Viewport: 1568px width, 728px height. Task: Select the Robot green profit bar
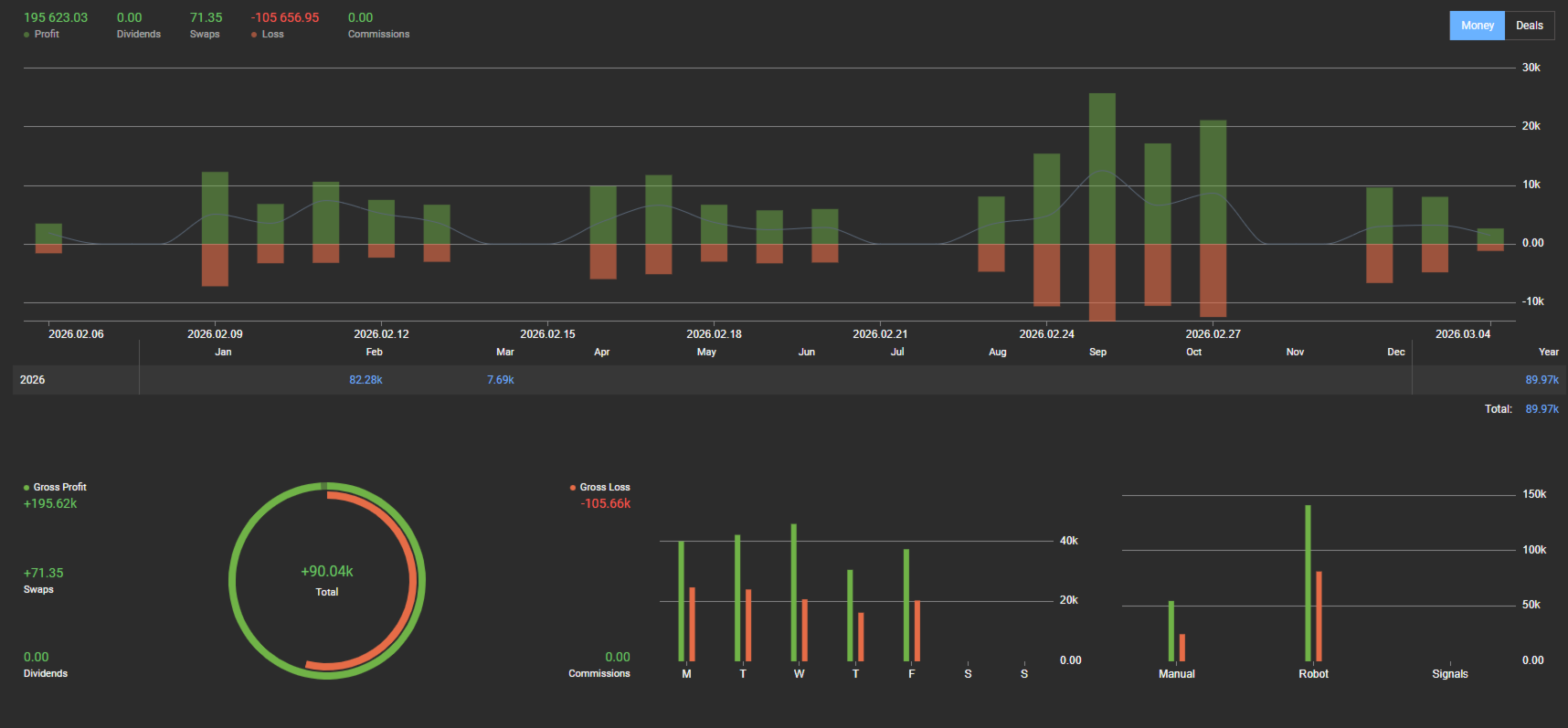tap(1308, 583)
